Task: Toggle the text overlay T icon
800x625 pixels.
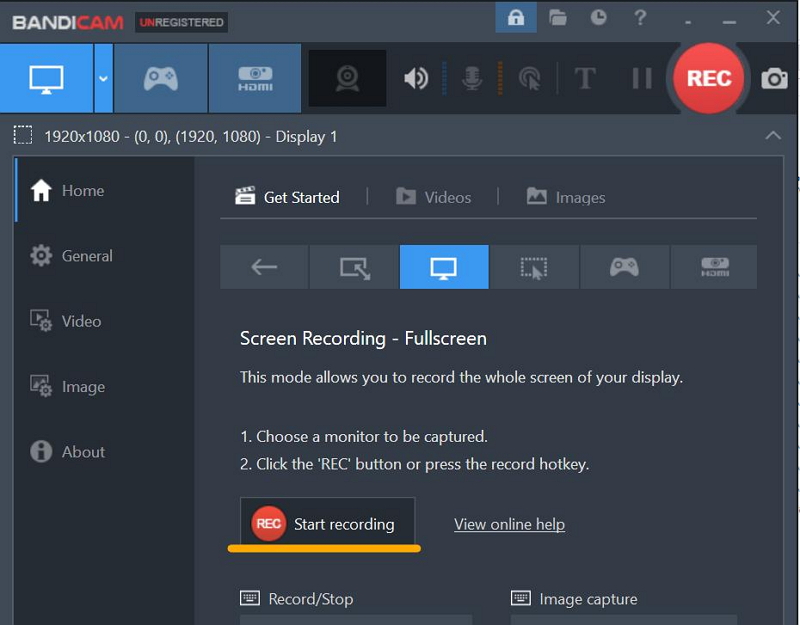Action: click(585, 79)
